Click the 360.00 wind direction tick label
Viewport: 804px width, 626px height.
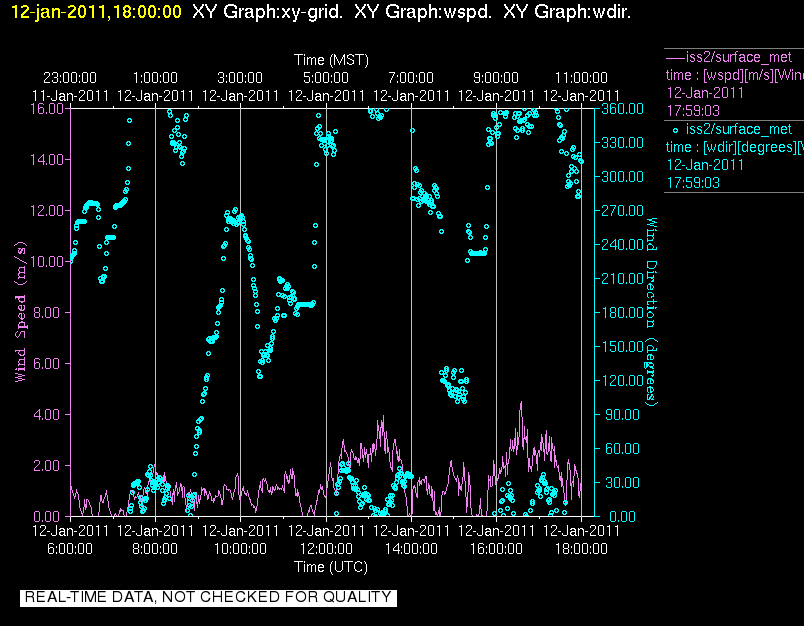click(x=622, y=109)
